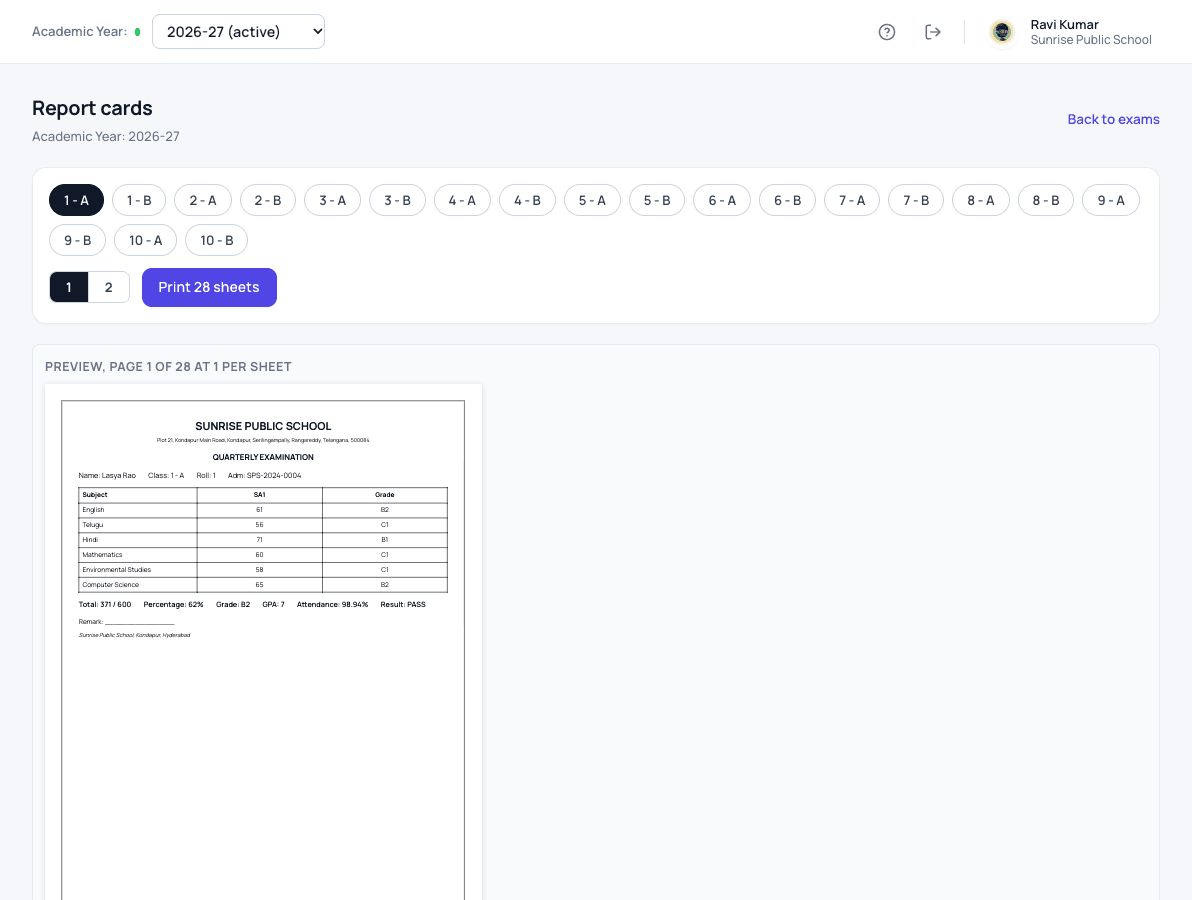Switch to class 7 - A
This screenshot has width=1192, height=900.
[x=852, y=200]
